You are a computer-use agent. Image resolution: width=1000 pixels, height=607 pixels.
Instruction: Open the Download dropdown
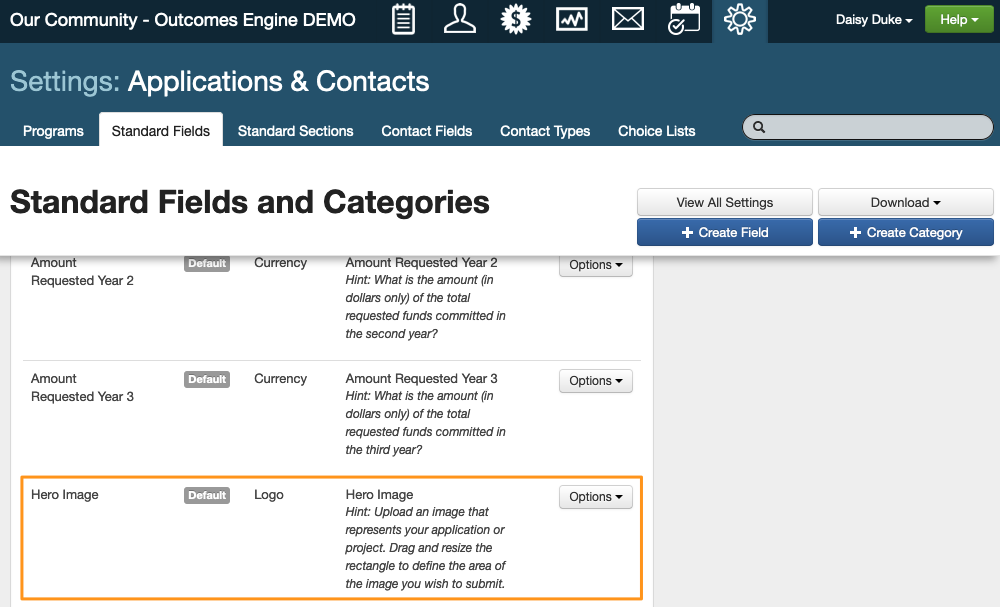[x=905, y=202]
